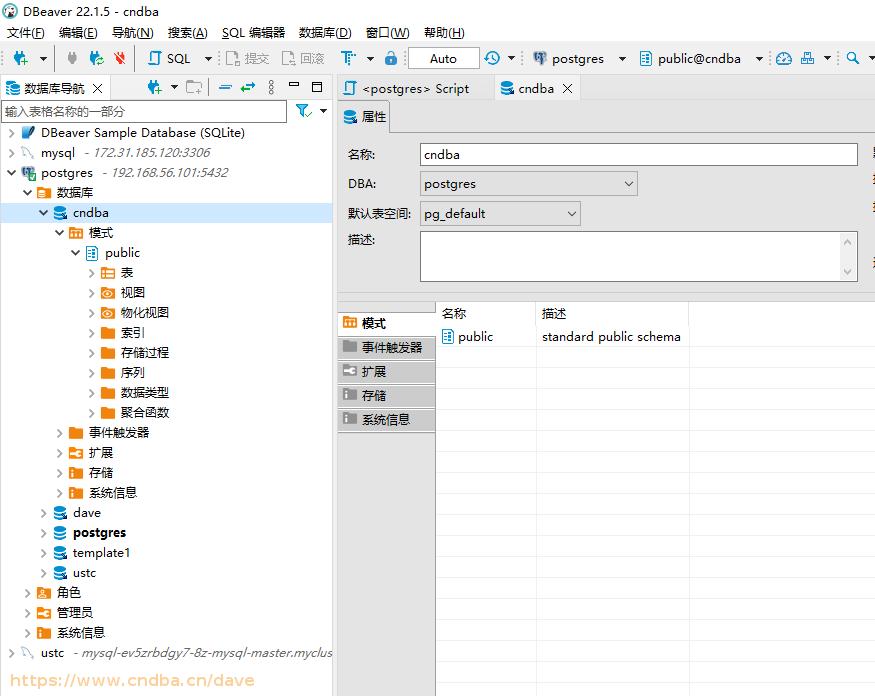Open the SQL 编辑器 menu
The height and width of the screenshot is (696, 875).
[253, 33]
